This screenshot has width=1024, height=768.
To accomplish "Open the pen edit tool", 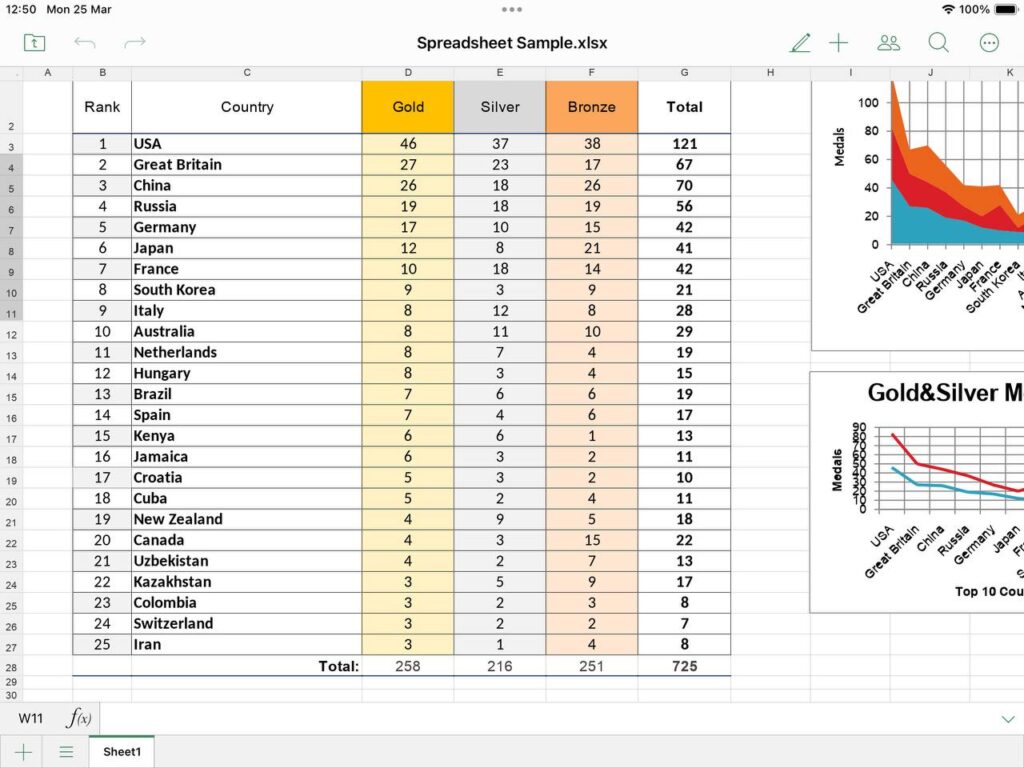I will coord(800,43).
